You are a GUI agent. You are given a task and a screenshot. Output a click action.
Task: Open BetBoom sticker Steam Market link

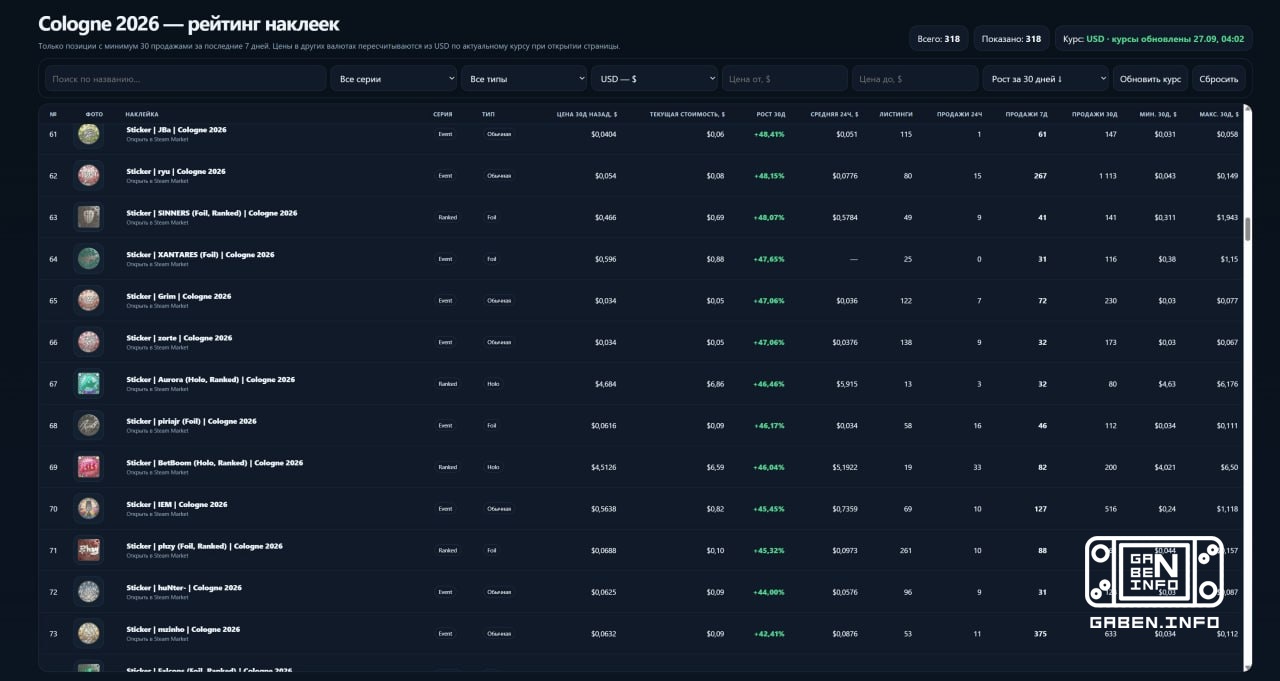coord(157,472)
